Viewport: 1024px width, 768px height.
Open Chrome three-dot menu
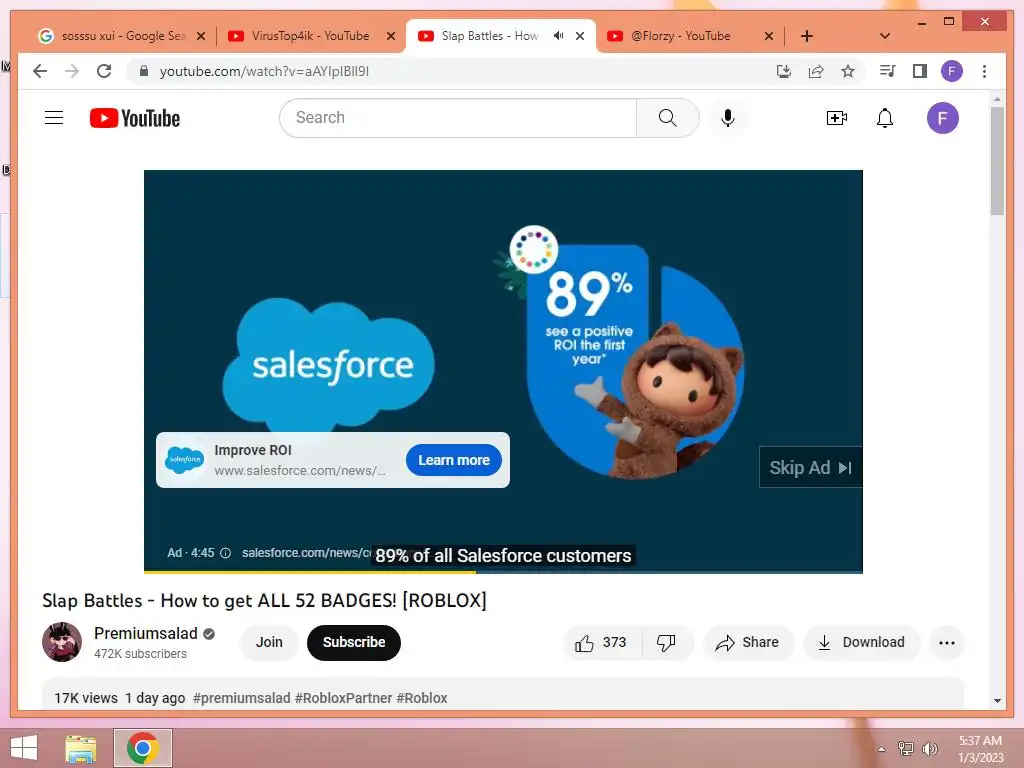[x=984, y=71]
